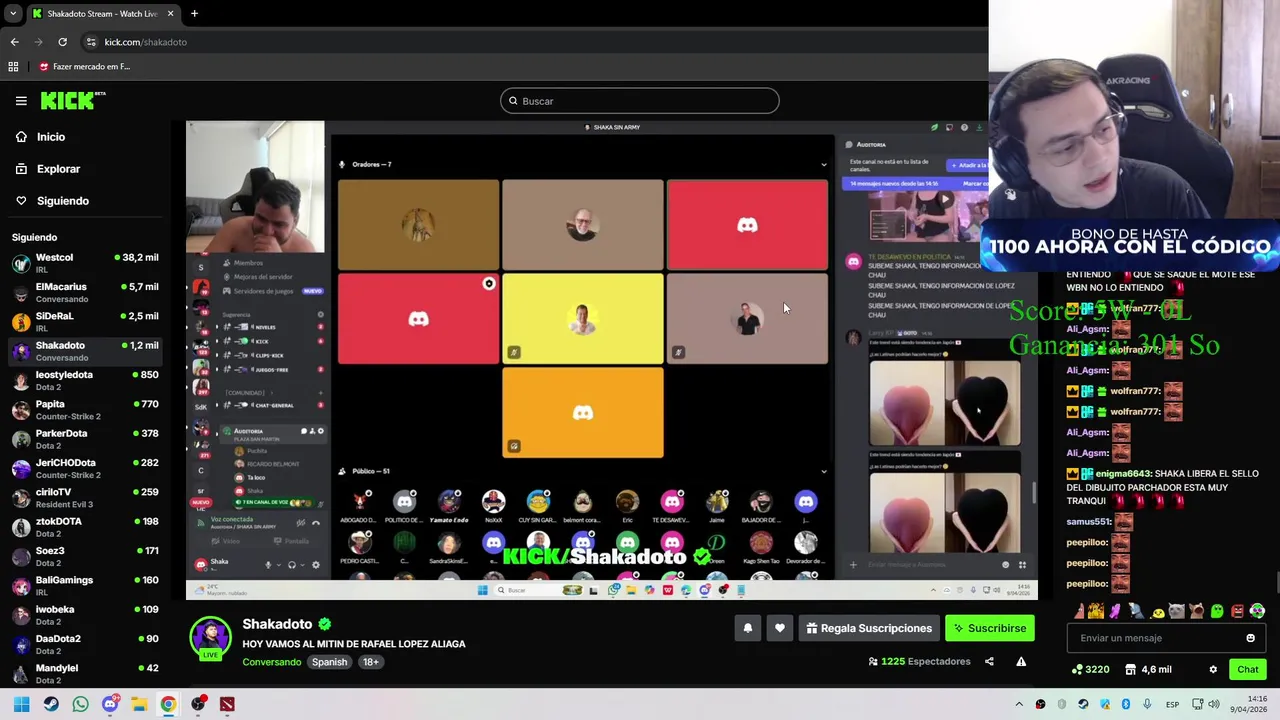The image size is (1280, 720).
Task: Click the stream video player
Action: pos(612,360)
